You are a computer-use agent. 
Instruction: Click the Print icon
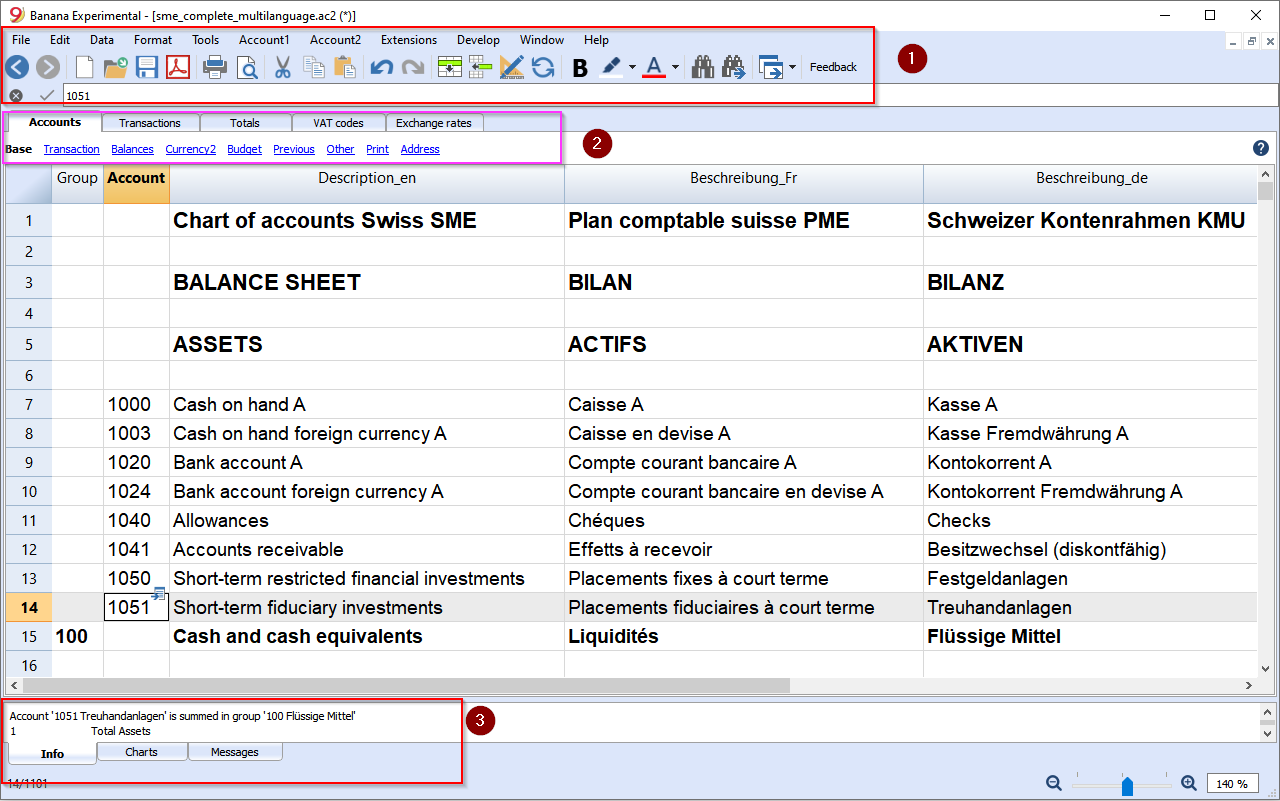click(215, 67)
